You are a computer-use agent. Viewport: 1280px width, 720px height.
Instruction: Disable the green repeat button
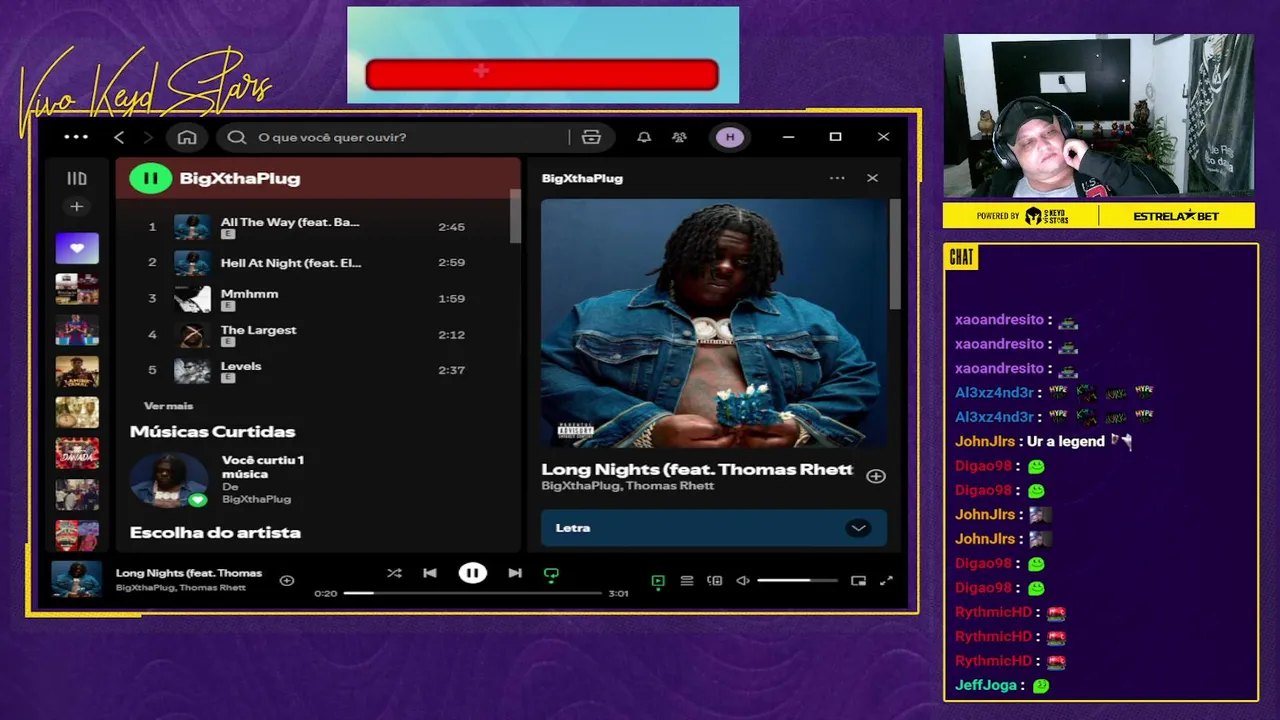tap(551, 574)
